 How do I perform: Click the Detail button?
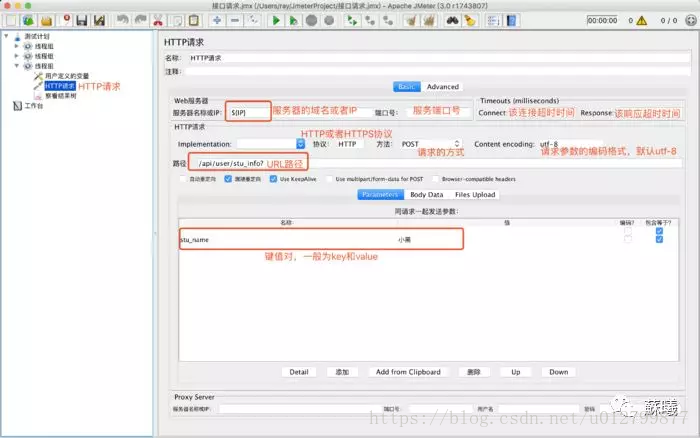299,372
